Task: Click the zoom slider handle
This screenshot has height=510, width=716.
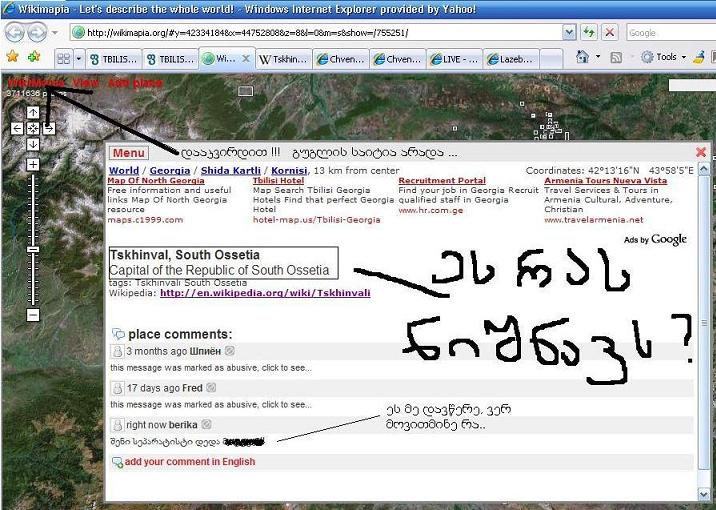Action: pos(33,249)
